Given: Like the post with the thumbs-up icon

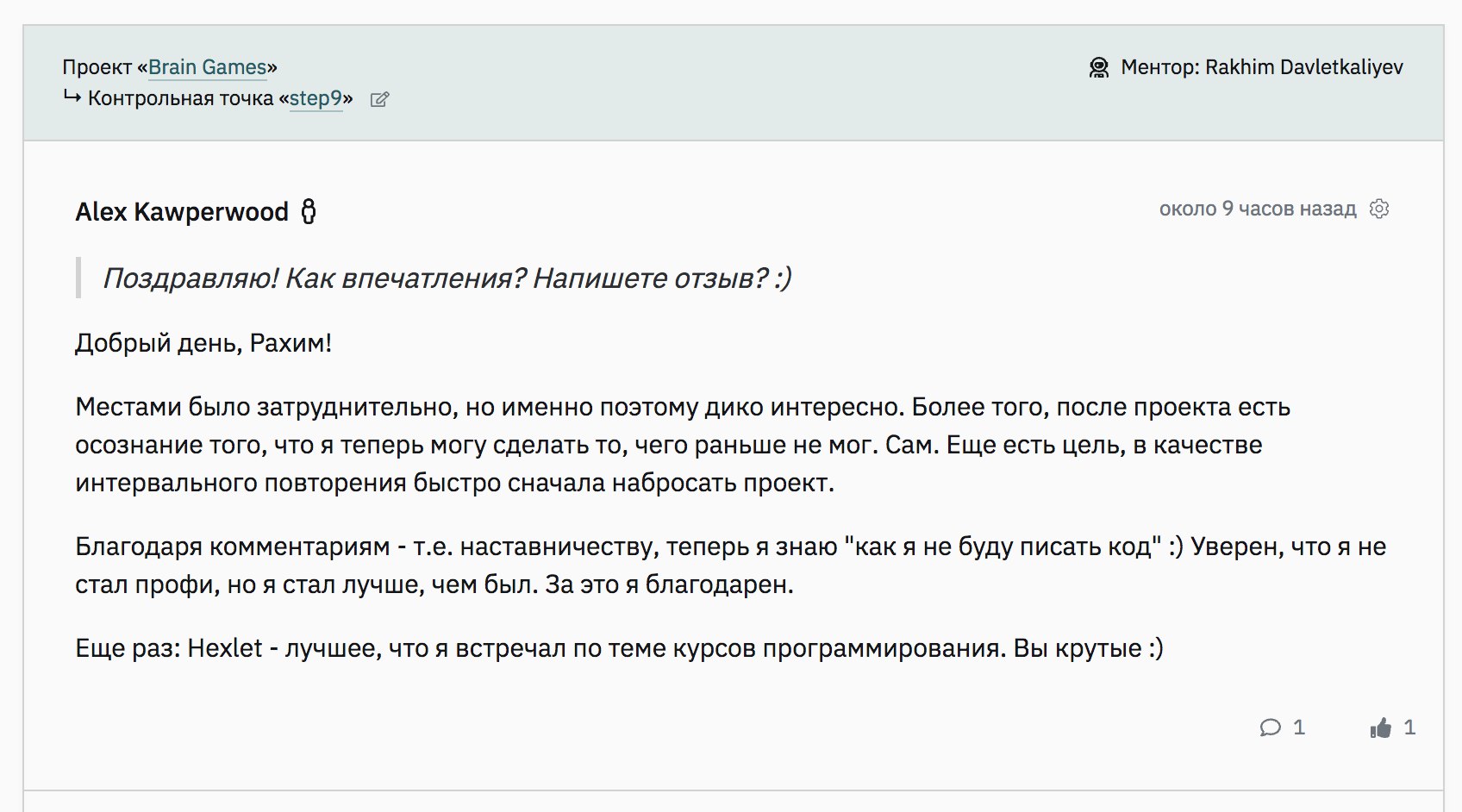Looking at the screenshot, I should coord(1380,728).
